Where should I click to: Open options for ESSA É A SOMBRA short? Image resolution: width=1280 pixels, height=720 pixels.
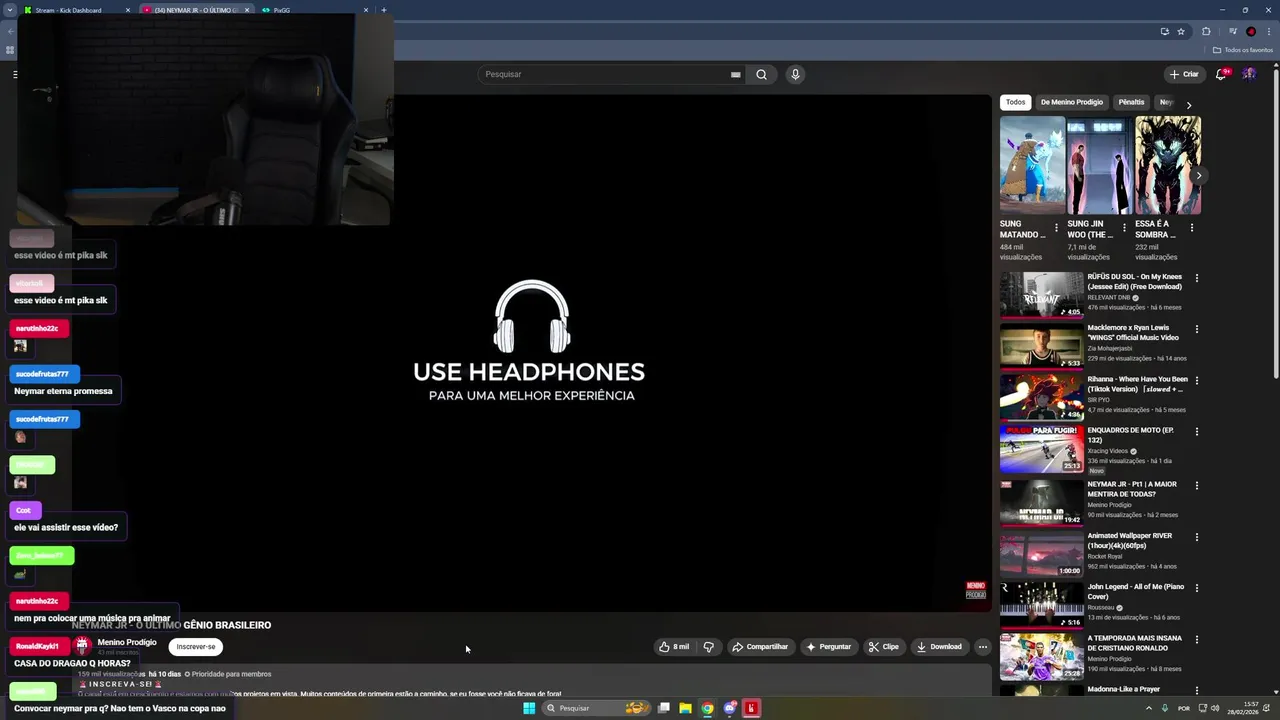tap(1191, 228)
